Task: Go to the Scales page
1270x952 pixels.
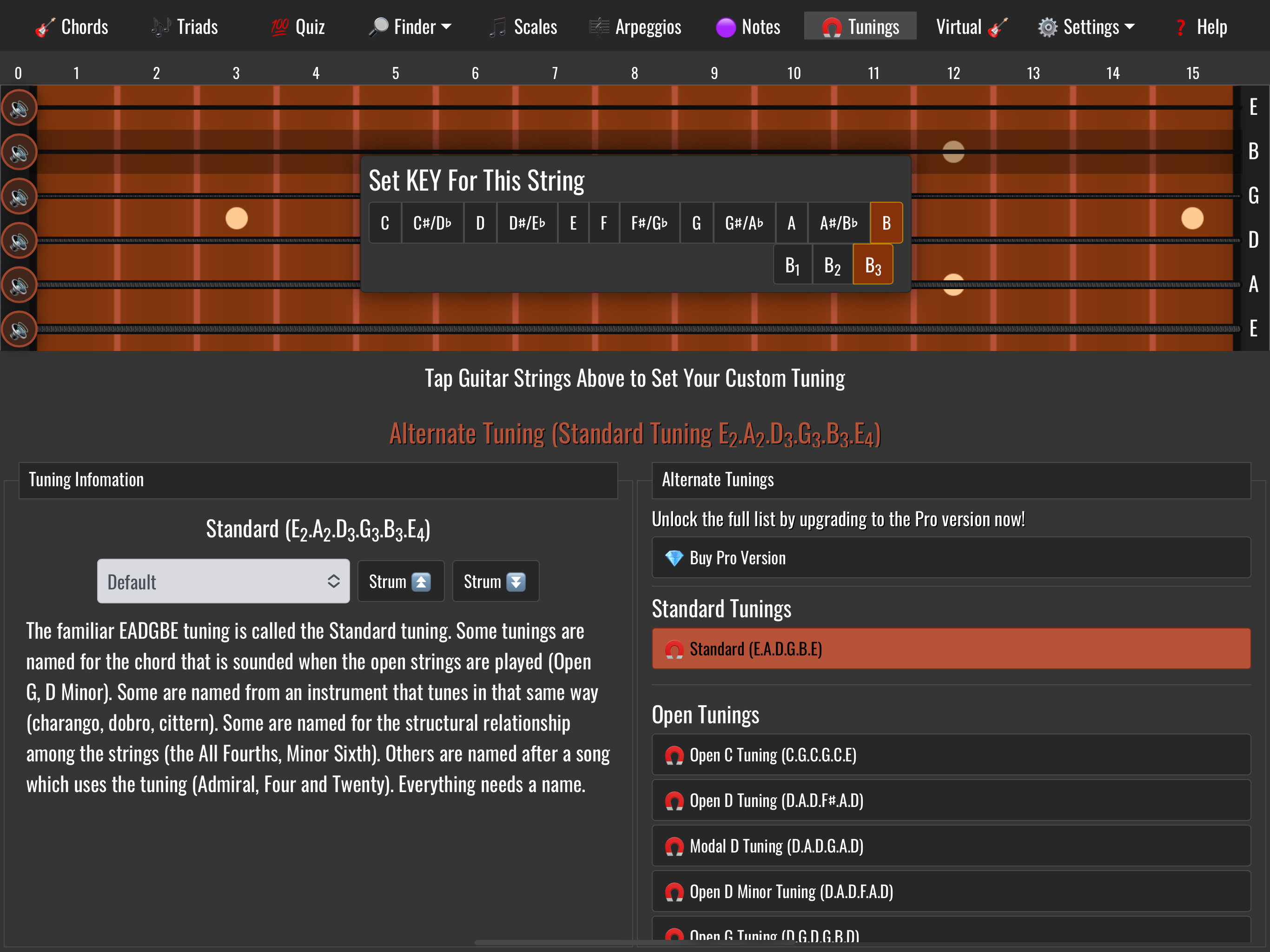Action: click(523, 26)
